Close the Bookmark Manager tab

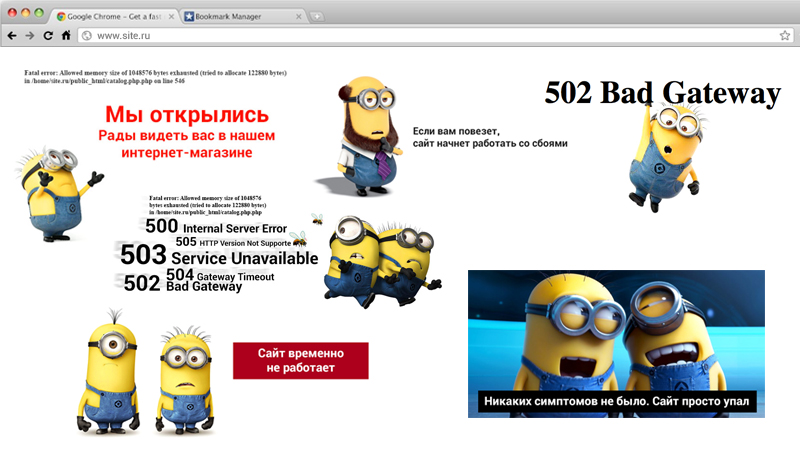pyautogui.click(x=298, y=16)
